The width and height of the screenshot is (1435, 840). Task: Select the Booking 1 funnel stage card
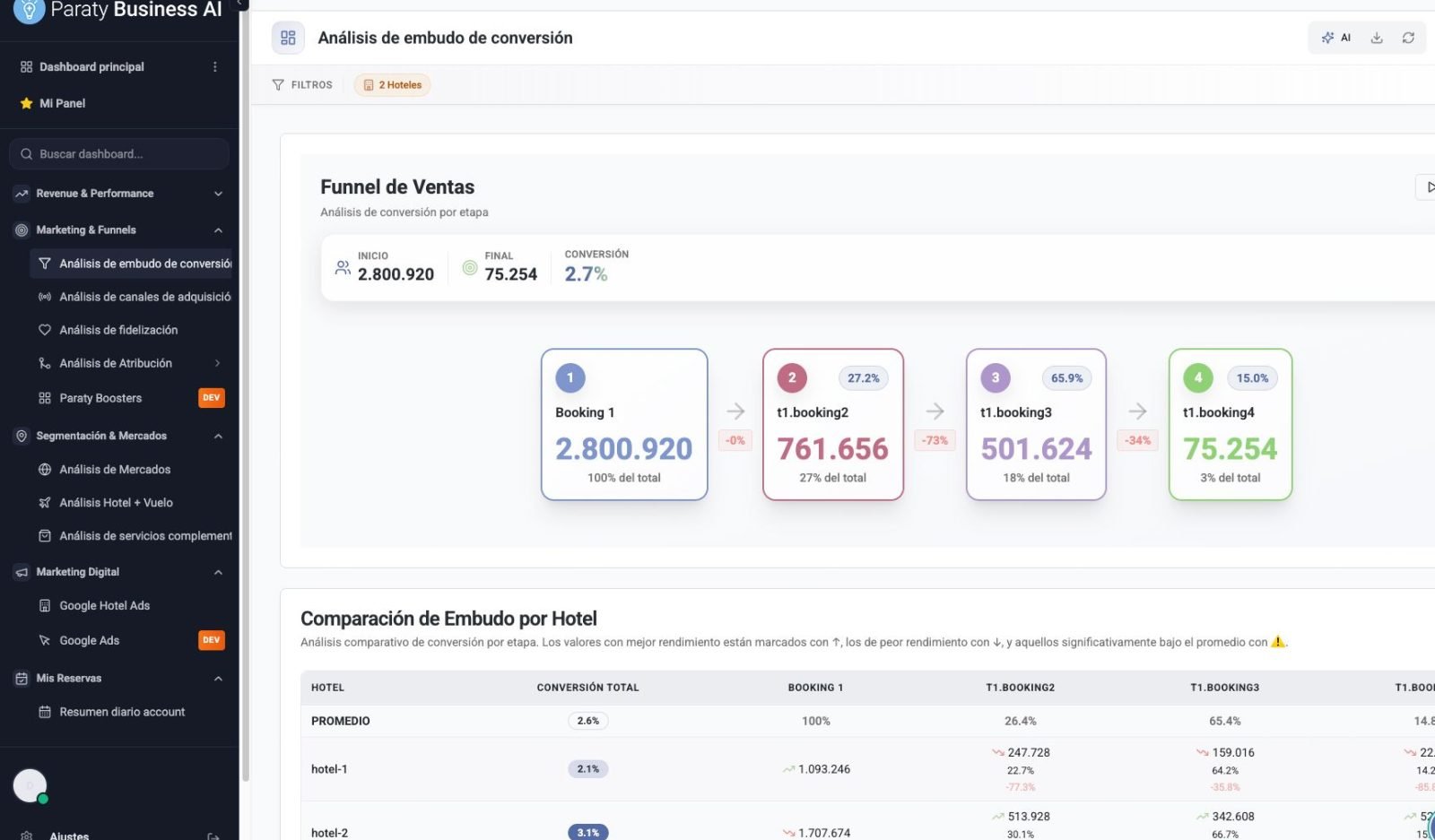pyautogui.click(x=624, y=424)
